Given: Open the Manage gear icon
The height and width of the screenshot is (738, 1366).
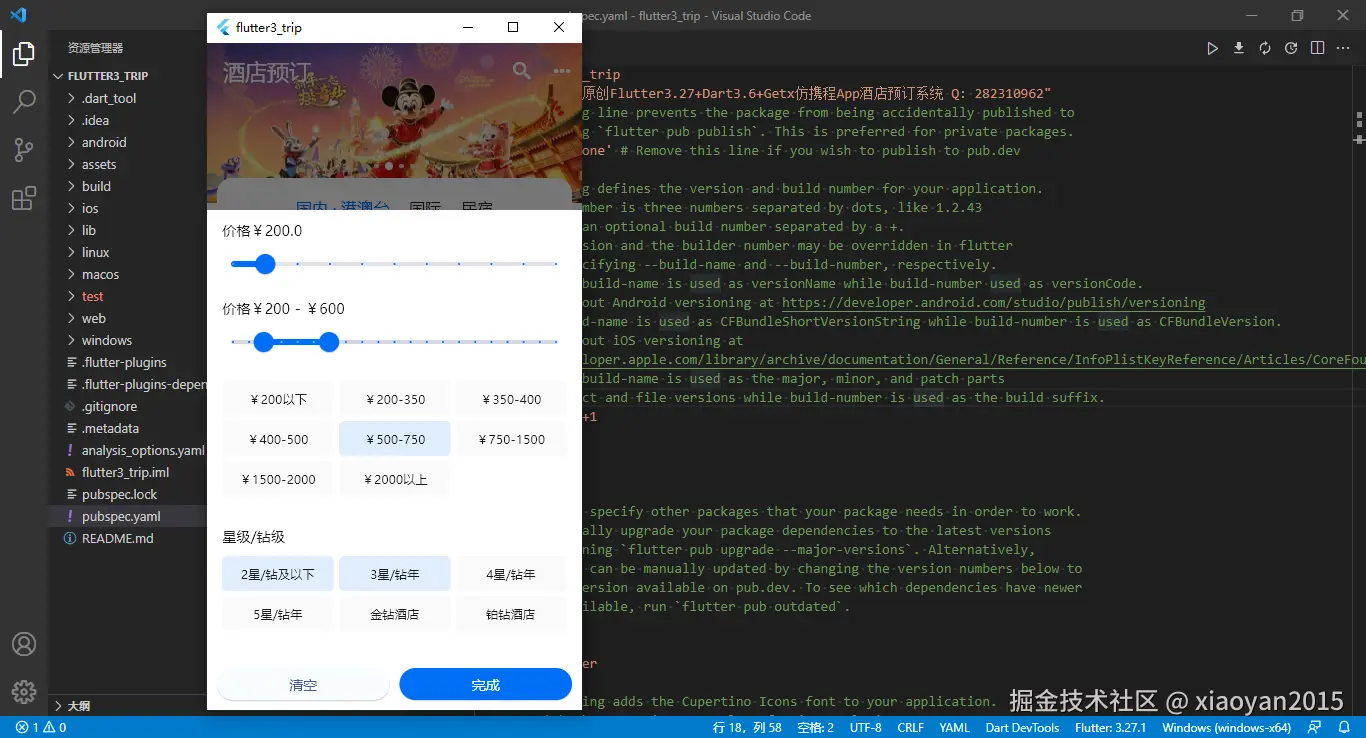Looking at the screenshot, I should [x=24, y=691].
